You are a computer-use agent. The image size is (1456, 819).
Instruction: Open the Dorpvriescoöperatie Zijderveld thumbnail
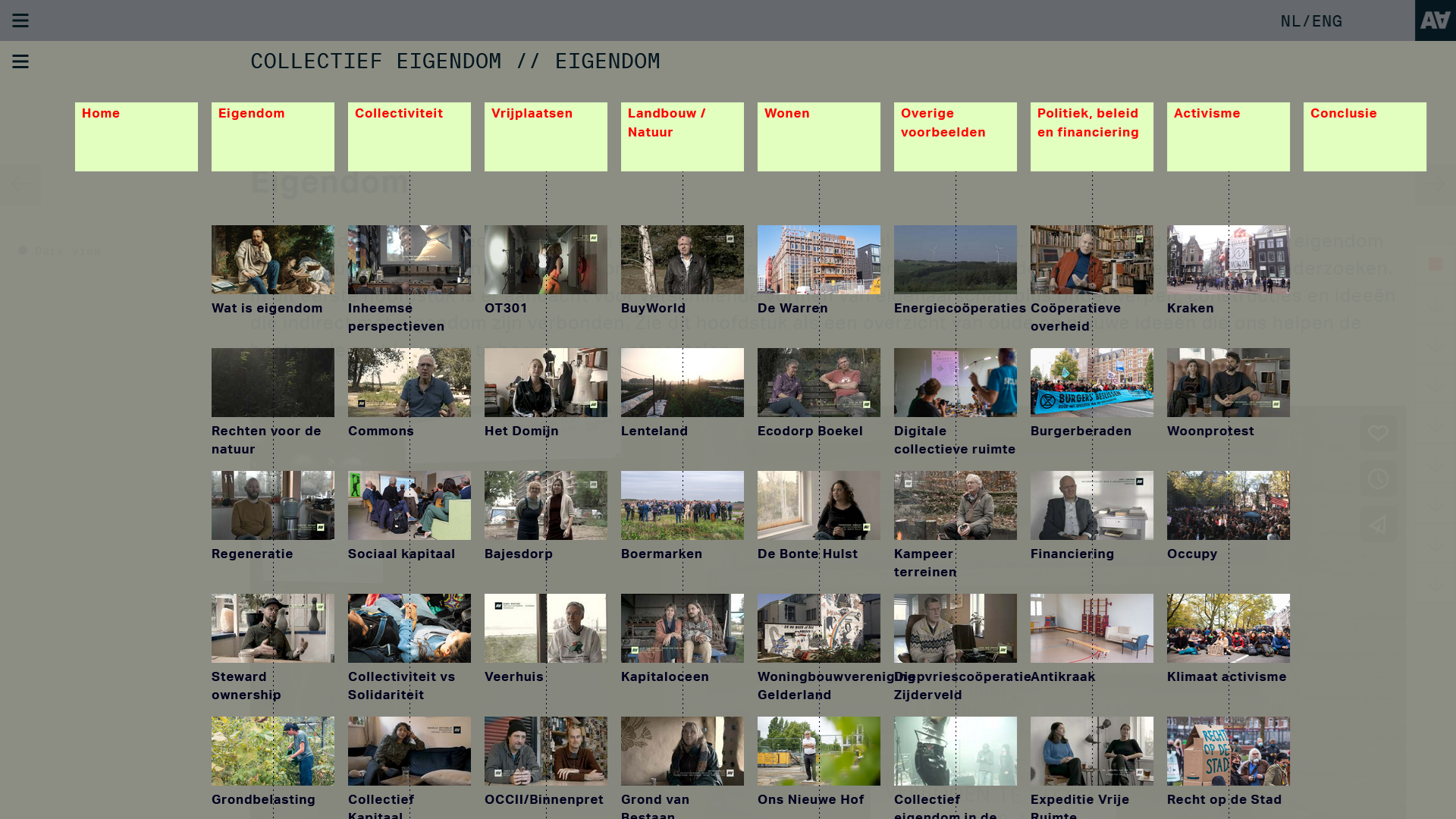pos(955,628)
